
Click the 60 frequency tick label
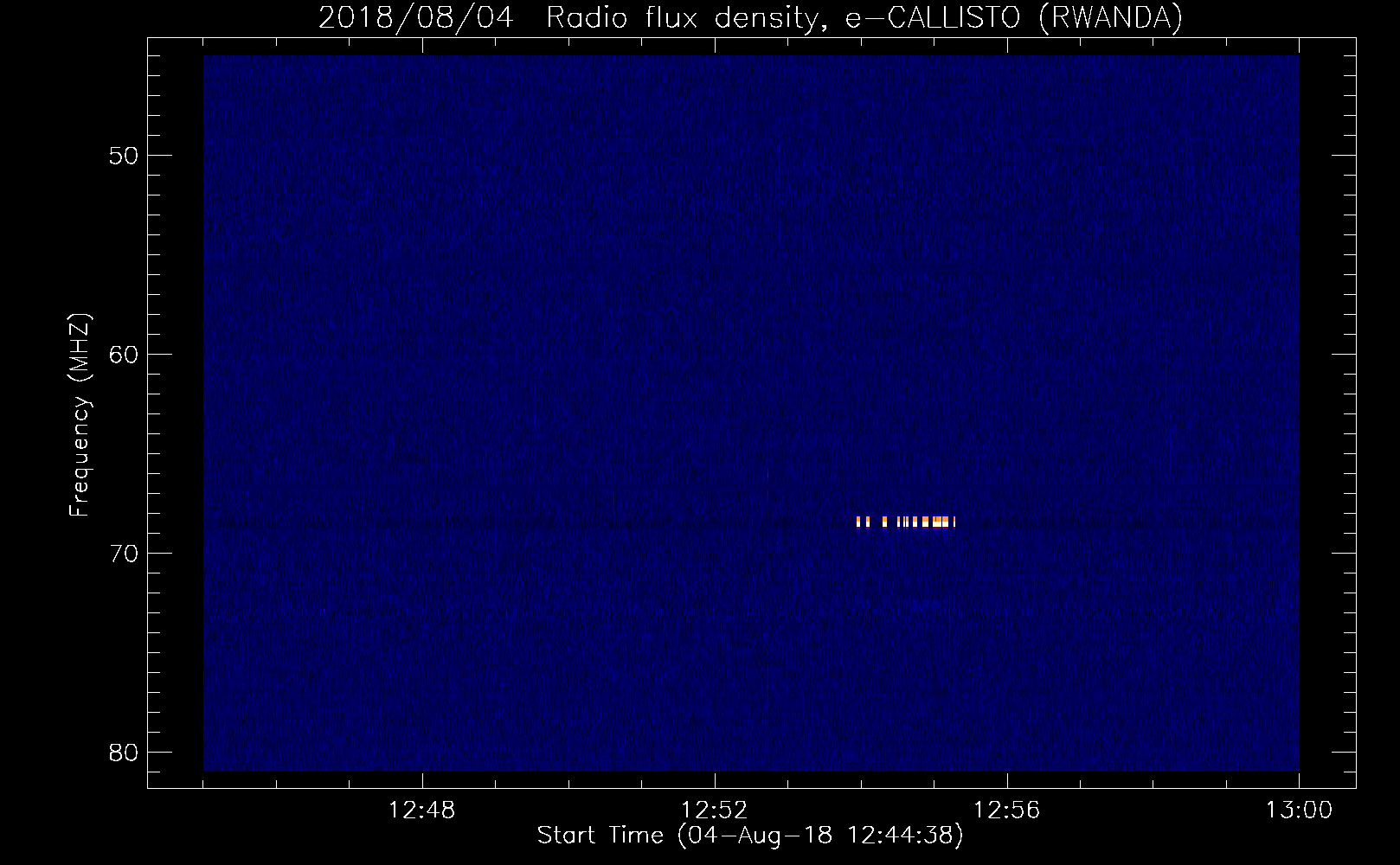pos(124,355)
